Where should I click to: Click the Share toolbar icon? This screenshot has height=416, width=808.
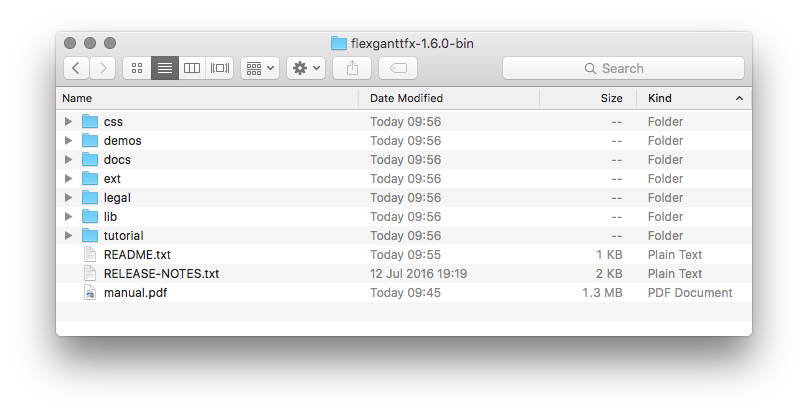click(x=352, y=68)
